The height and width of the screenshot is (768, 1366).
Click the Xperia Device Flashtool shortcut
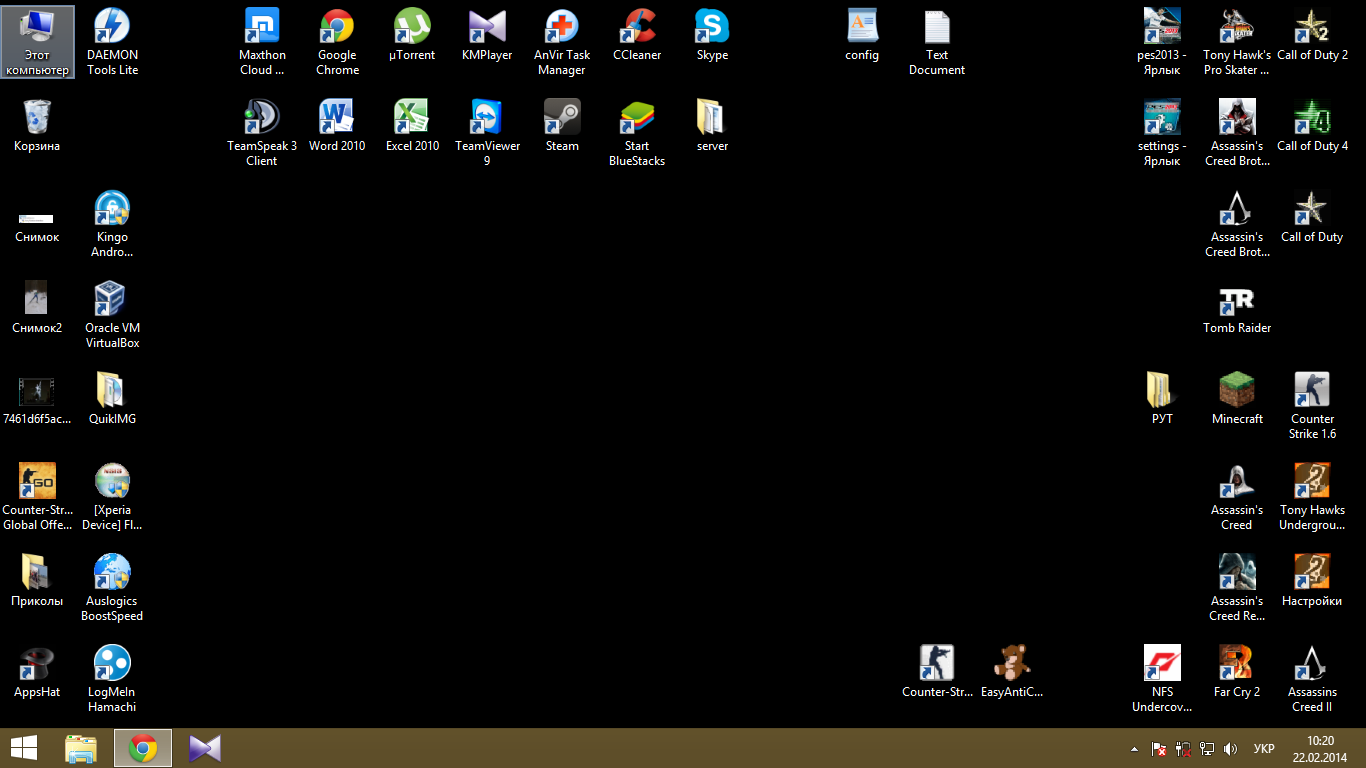point(112,497)
